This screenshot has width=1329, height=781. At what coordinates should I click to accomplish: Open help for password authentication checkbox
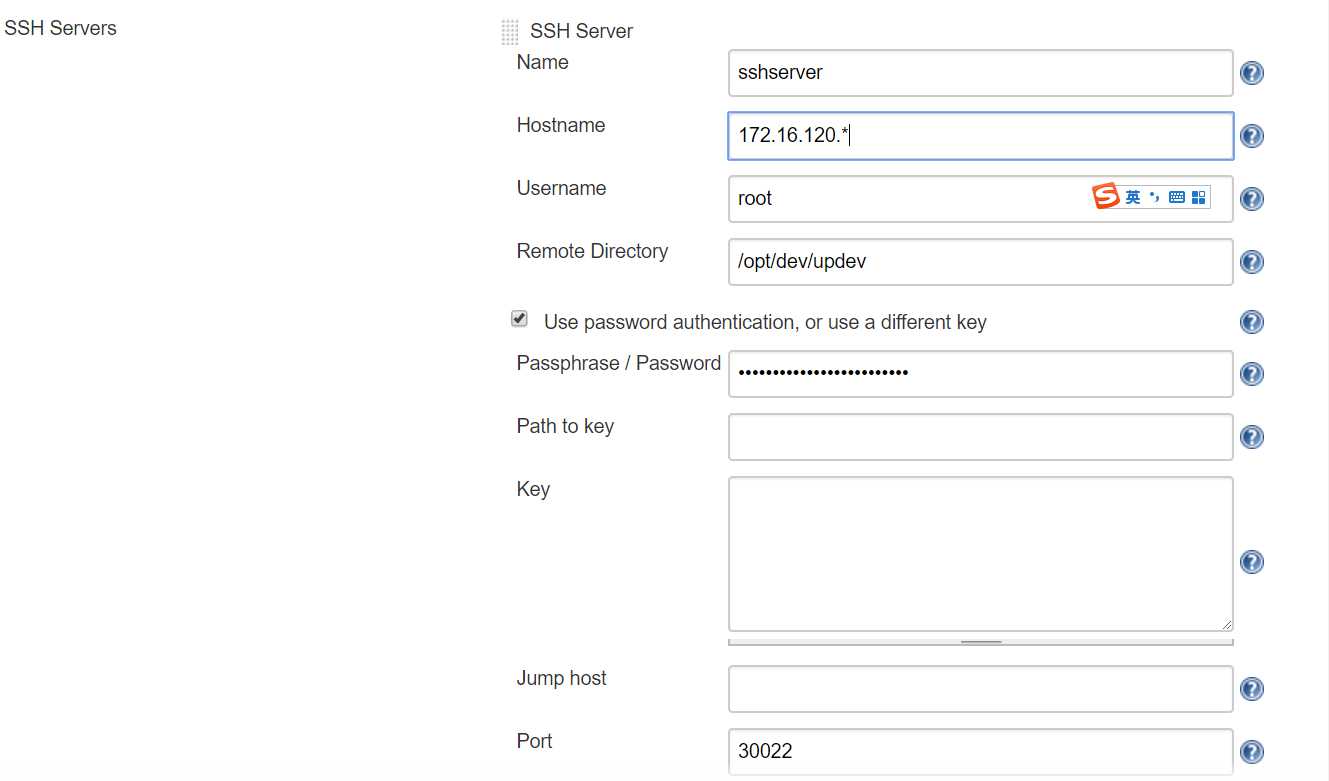[x=1251, y=322]
